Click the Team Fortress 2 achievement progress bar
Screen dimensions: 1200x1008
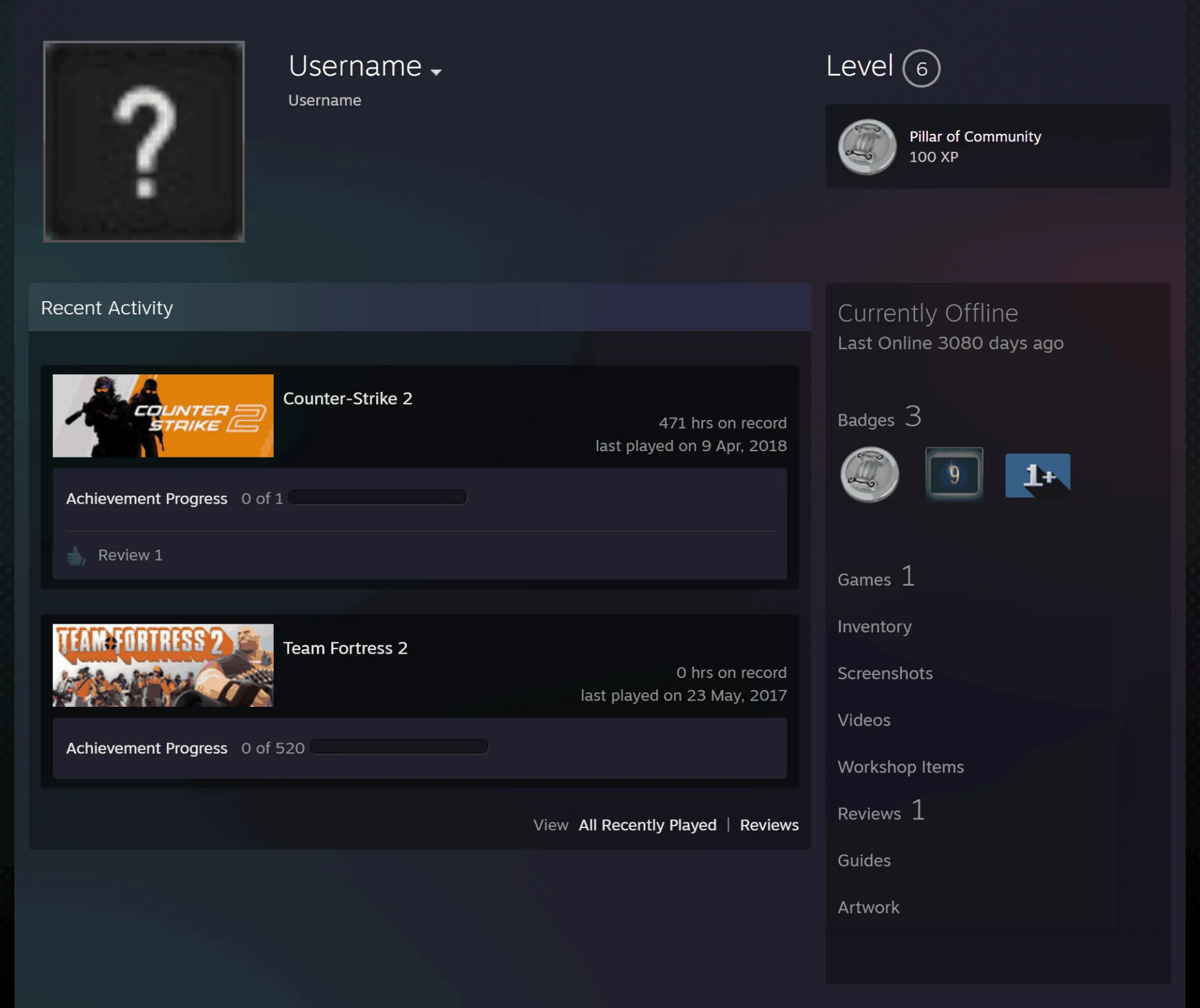399,747
